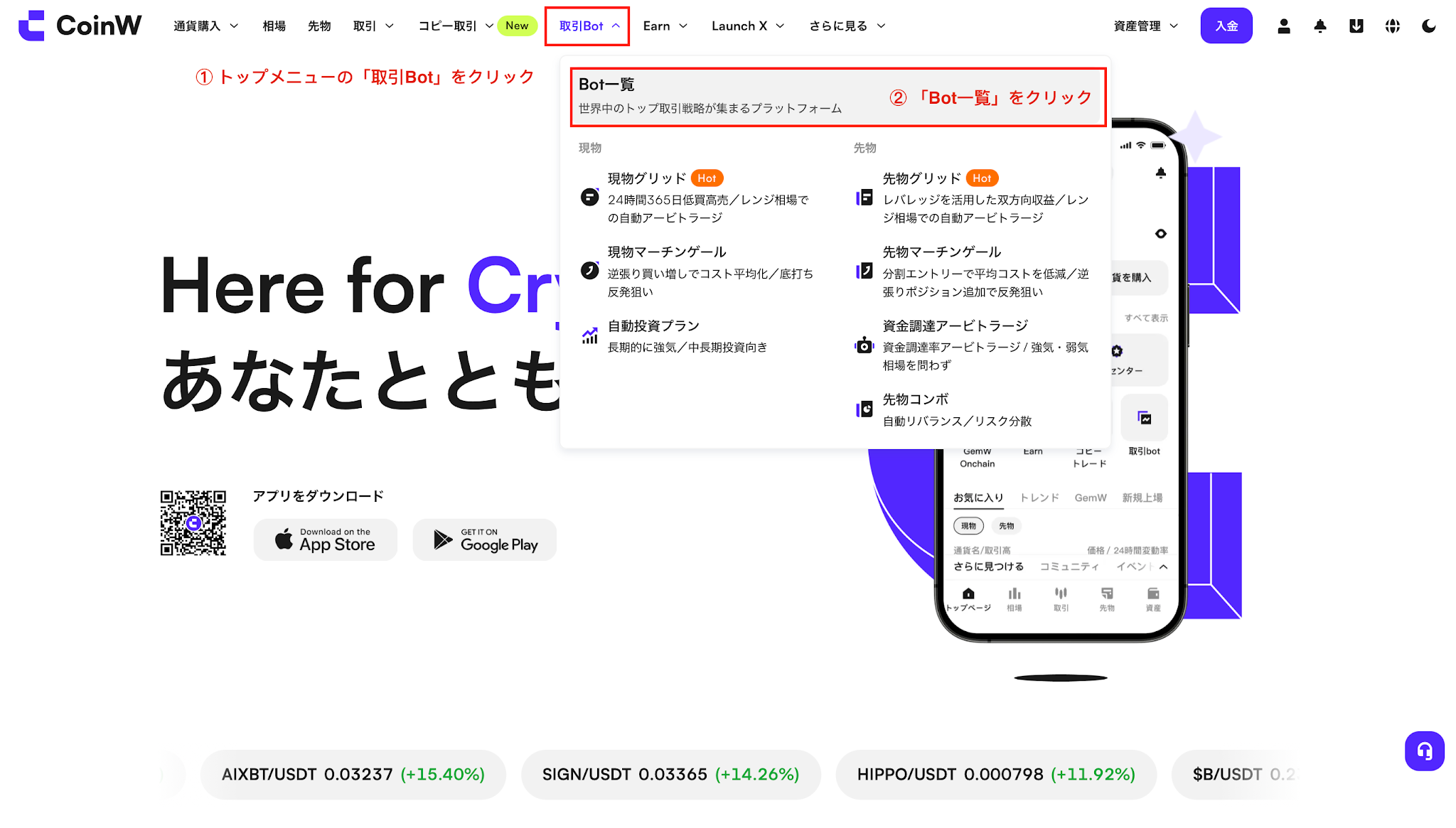The image size is (1456, 828).
Task: Expand the 通貨購入 dropdown menu
Action: pyautogui.click(x=205, y=26)
